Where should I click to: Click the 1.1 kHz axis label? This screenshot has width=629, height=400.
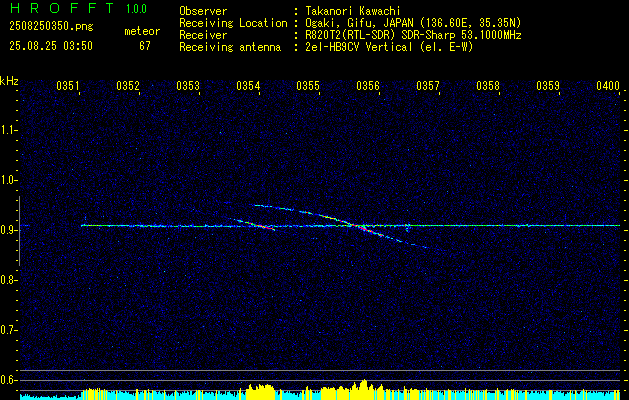coord(8,130)
